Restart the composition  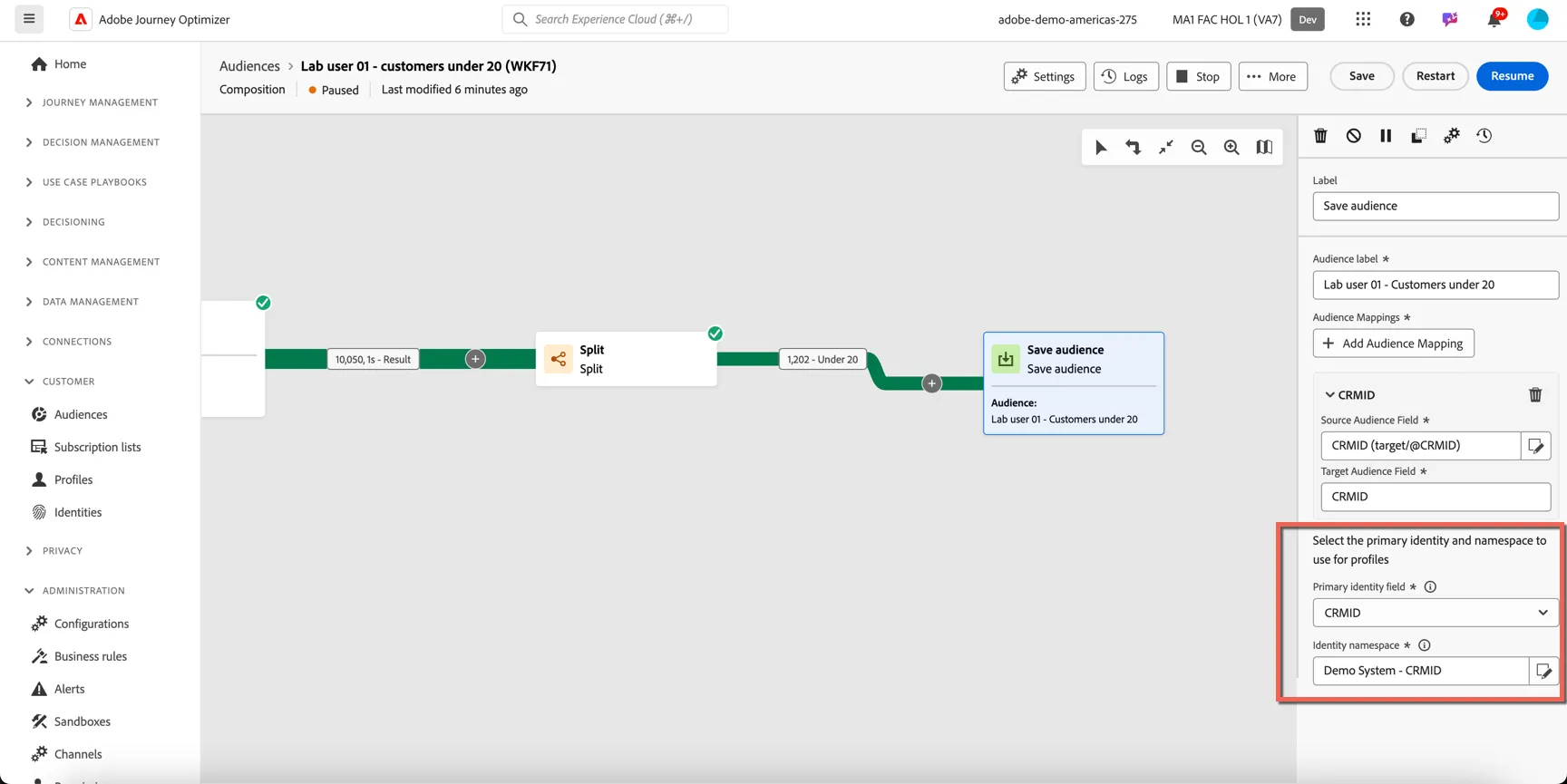pos(1435,76)
